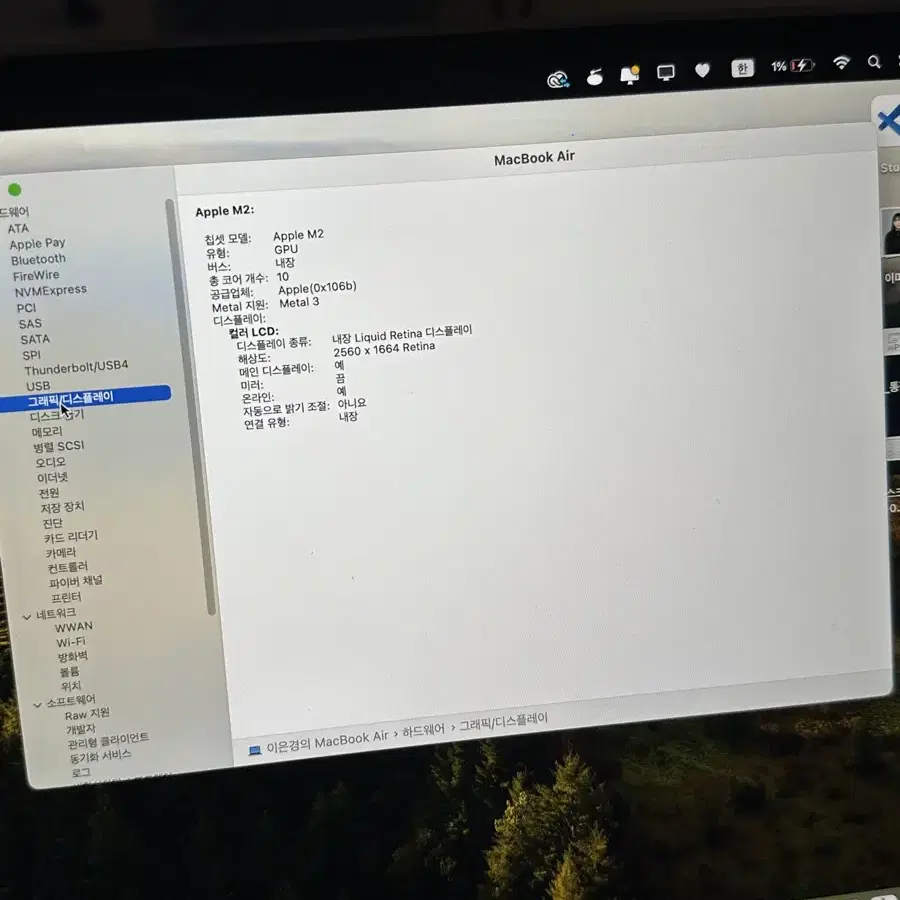
Task: Open Raw 지원 under 소프트웨어
Action: (x=87, y=715)
